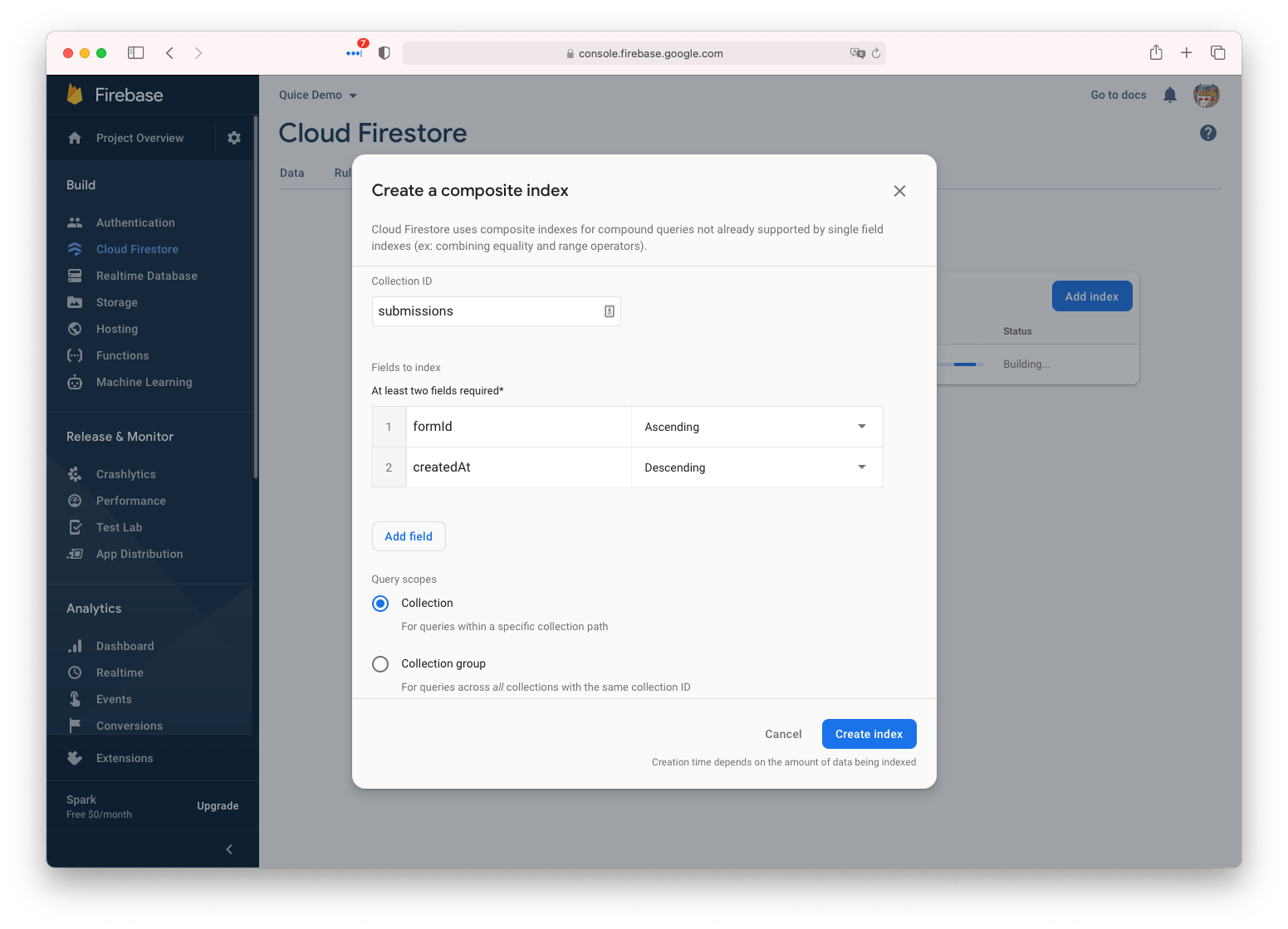Select the Collection group query scope
The width and height of the screenshot is (1288, 929).
380,664
